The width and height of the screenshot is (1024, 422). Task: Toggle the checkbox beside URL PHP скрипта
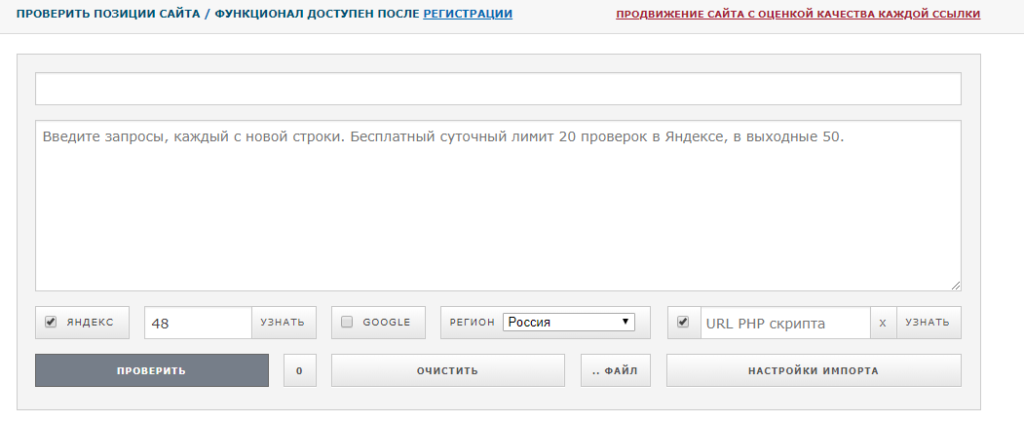pos(684,323)
